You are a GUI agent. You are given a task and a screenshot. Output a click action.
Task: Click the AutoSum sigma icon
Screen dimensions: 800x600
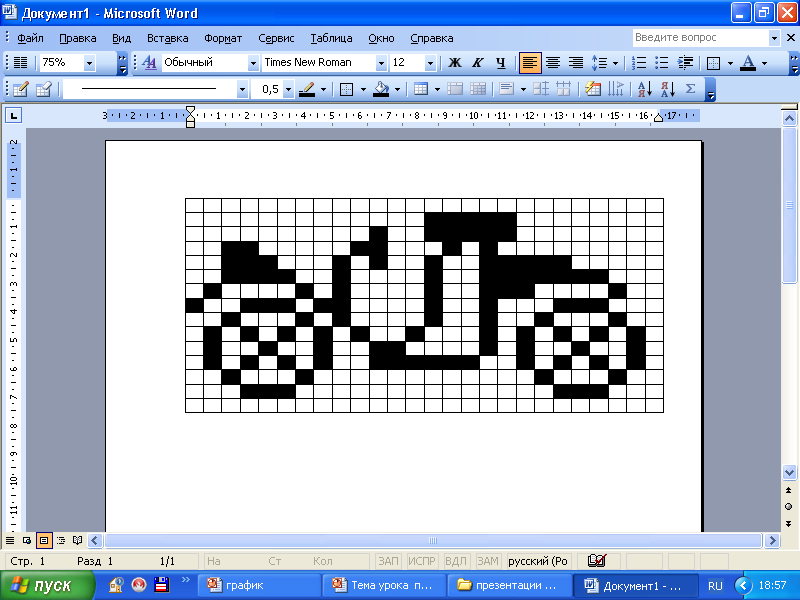[x=690, y=89]
